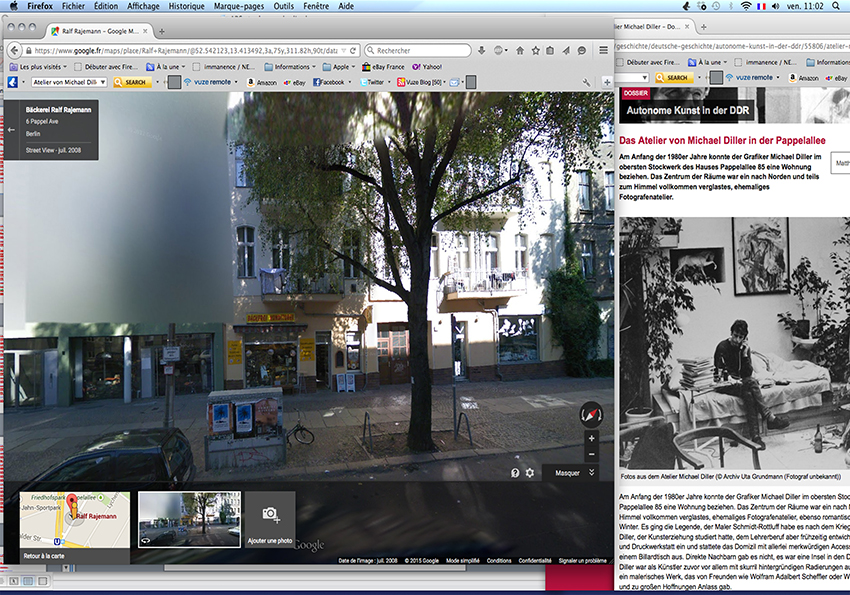850x595 pixels.
Task: Click the wrench settings icon on toolbar
Action: [x=586, y=82]
